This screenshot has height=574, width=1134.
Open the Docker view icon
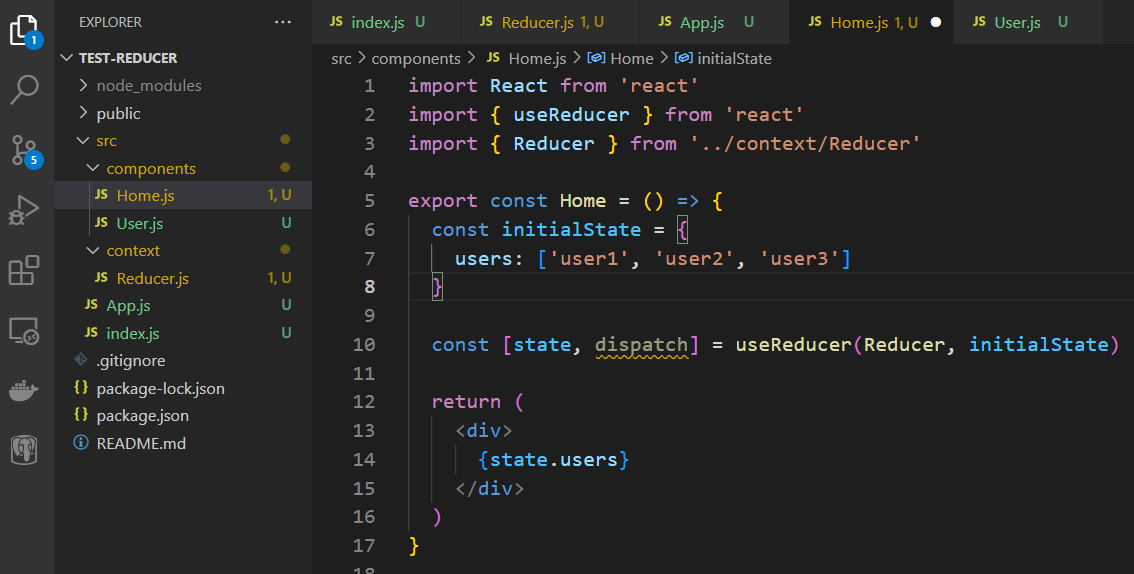point(24,391)
